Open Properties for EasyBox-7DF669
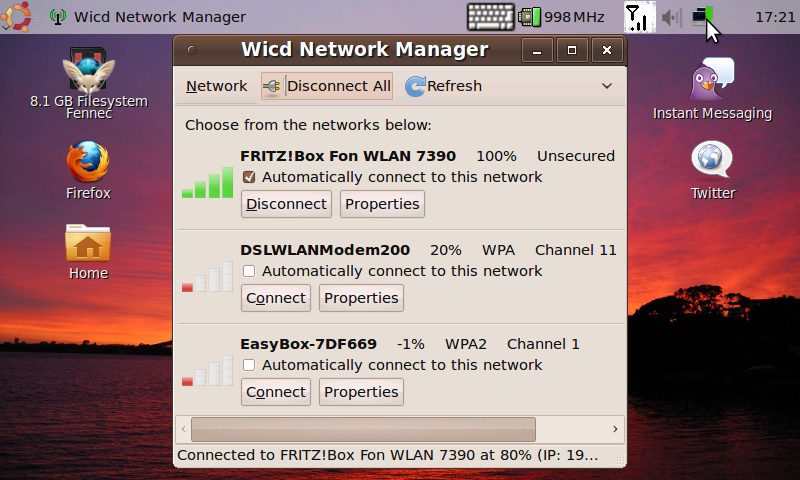The image size is (800, 480). coord(361,392)
